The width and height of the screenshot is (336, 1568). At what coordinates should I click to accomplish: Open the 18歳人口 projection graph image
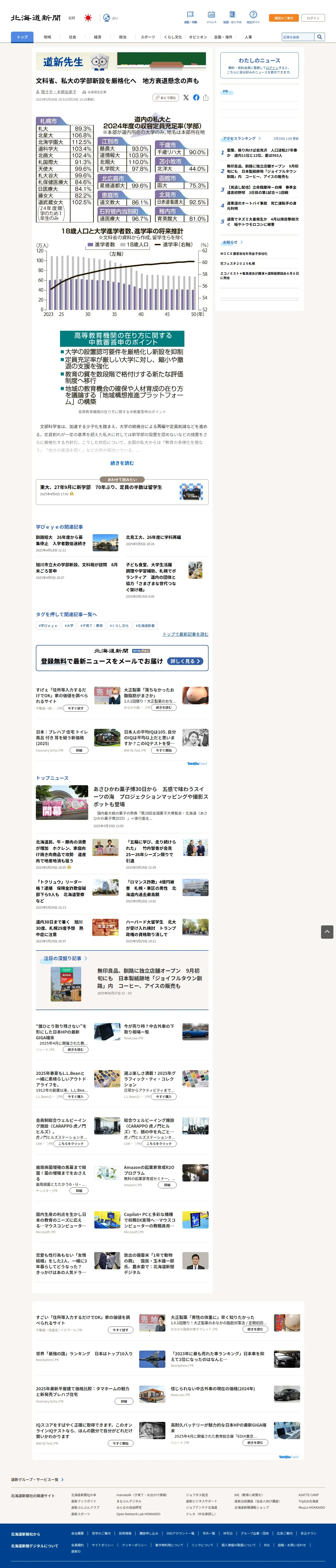[x=122, y=272]
